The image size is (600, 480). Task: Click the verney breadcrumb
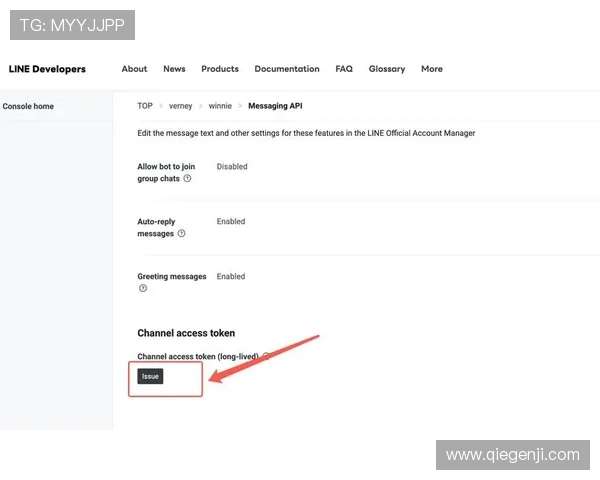(x=181, y=106)
